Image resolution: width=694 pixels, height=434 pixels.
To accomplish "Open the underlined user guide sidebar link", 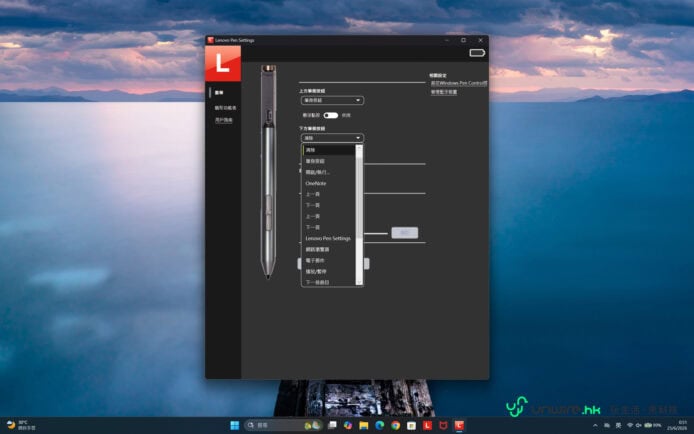I will click(x=224, y=120).
